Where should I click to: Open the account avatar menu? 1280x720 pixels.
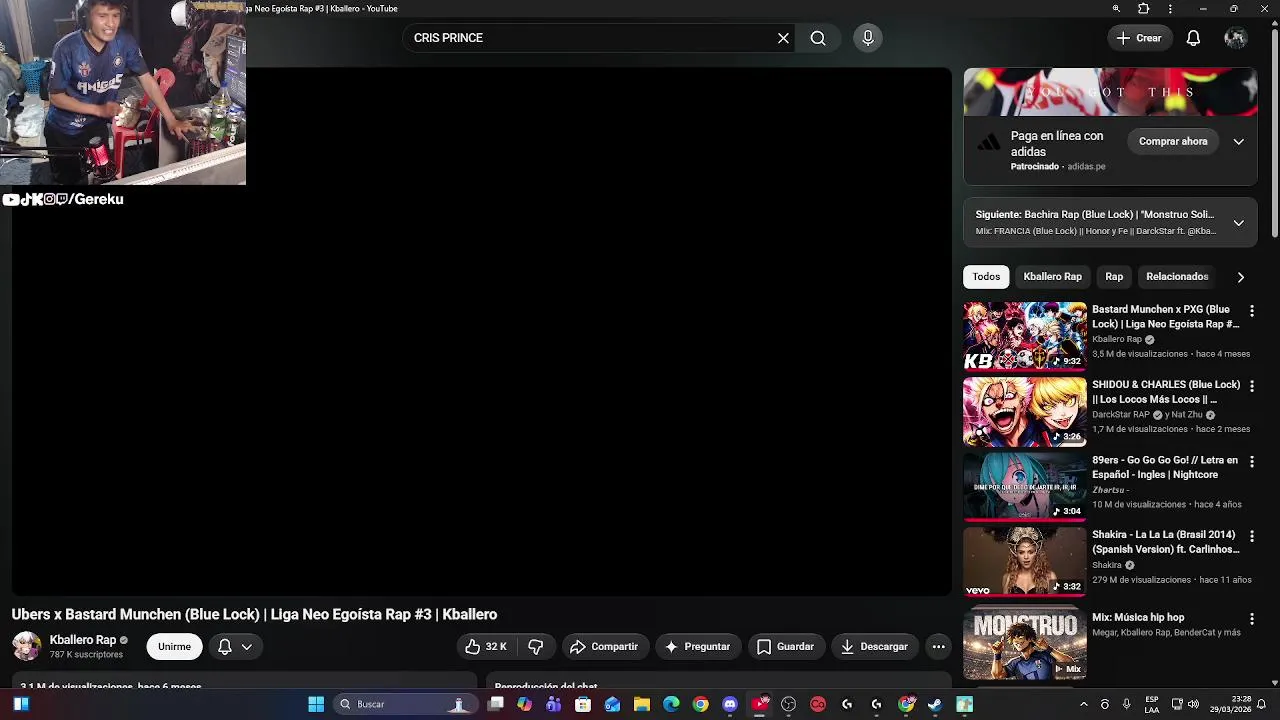pos(1236,38)
